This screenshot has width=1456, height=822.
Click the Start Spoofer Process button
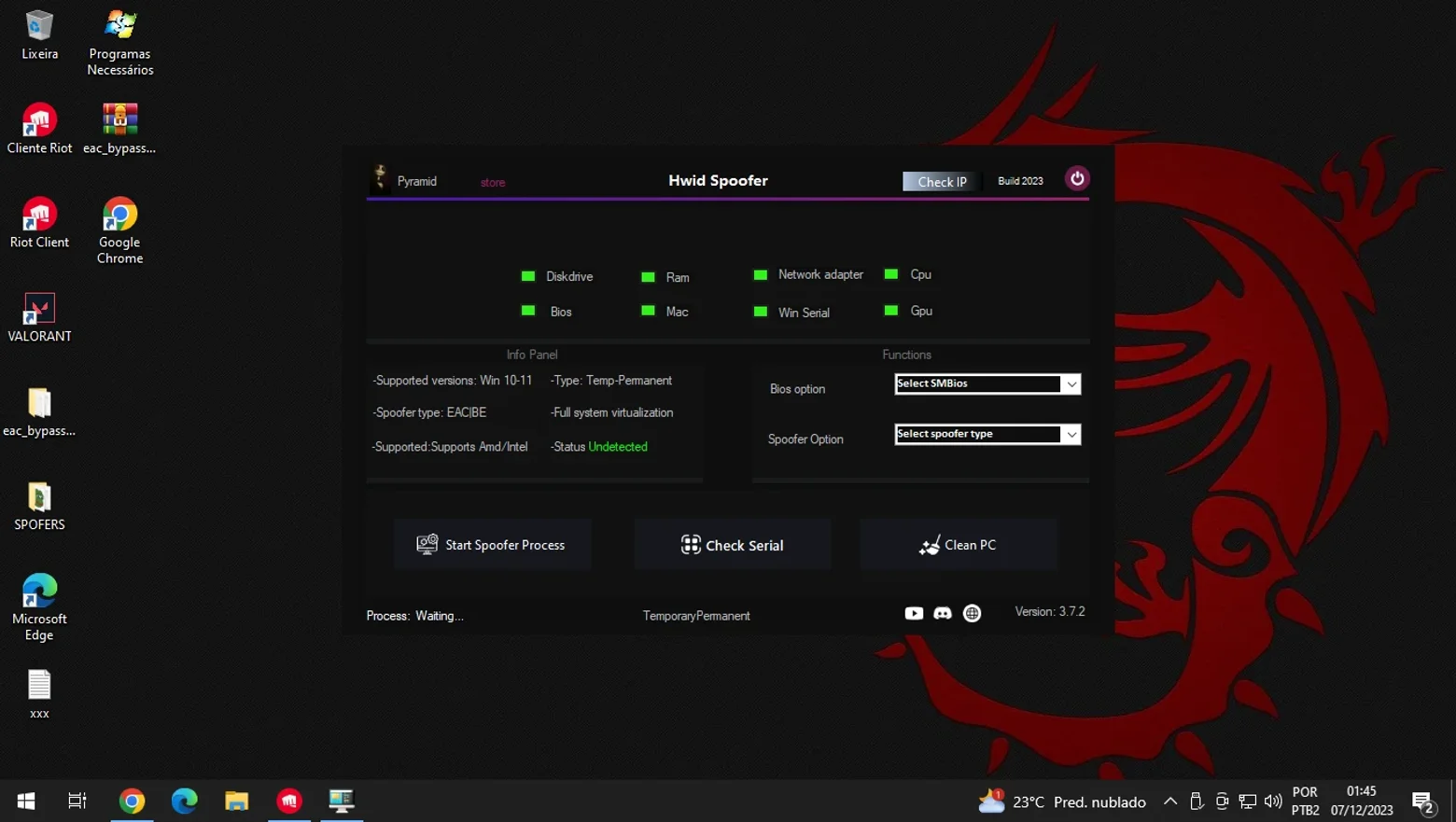coord(492,545)
